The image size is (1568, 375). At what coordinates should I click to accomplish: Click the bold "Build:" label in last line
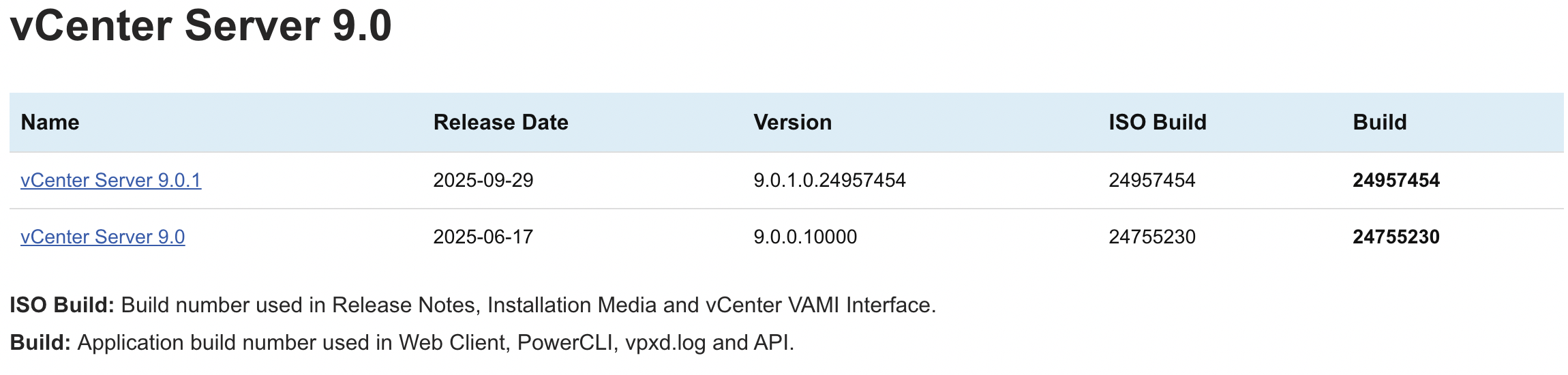point(40,342)
